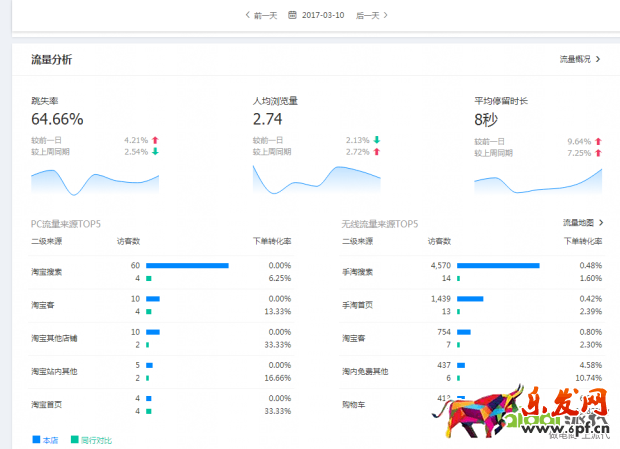The width and height of the screenshot is (620, 449).
Task: Click green down arrow beside 2.13%
Action: 376,141
